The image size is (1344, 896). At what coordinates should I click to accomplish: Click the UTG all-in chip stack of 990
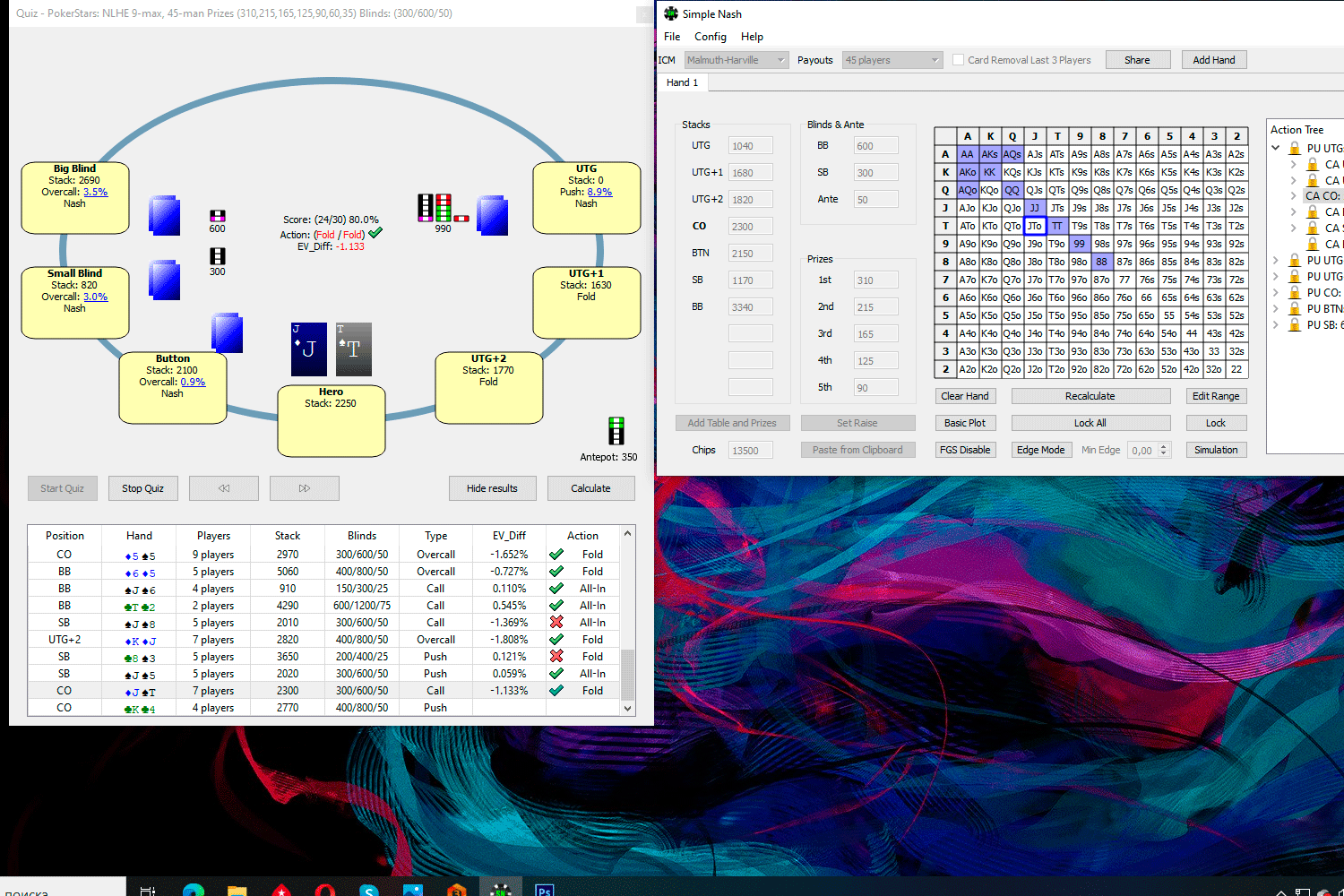(x=443, y=208)
